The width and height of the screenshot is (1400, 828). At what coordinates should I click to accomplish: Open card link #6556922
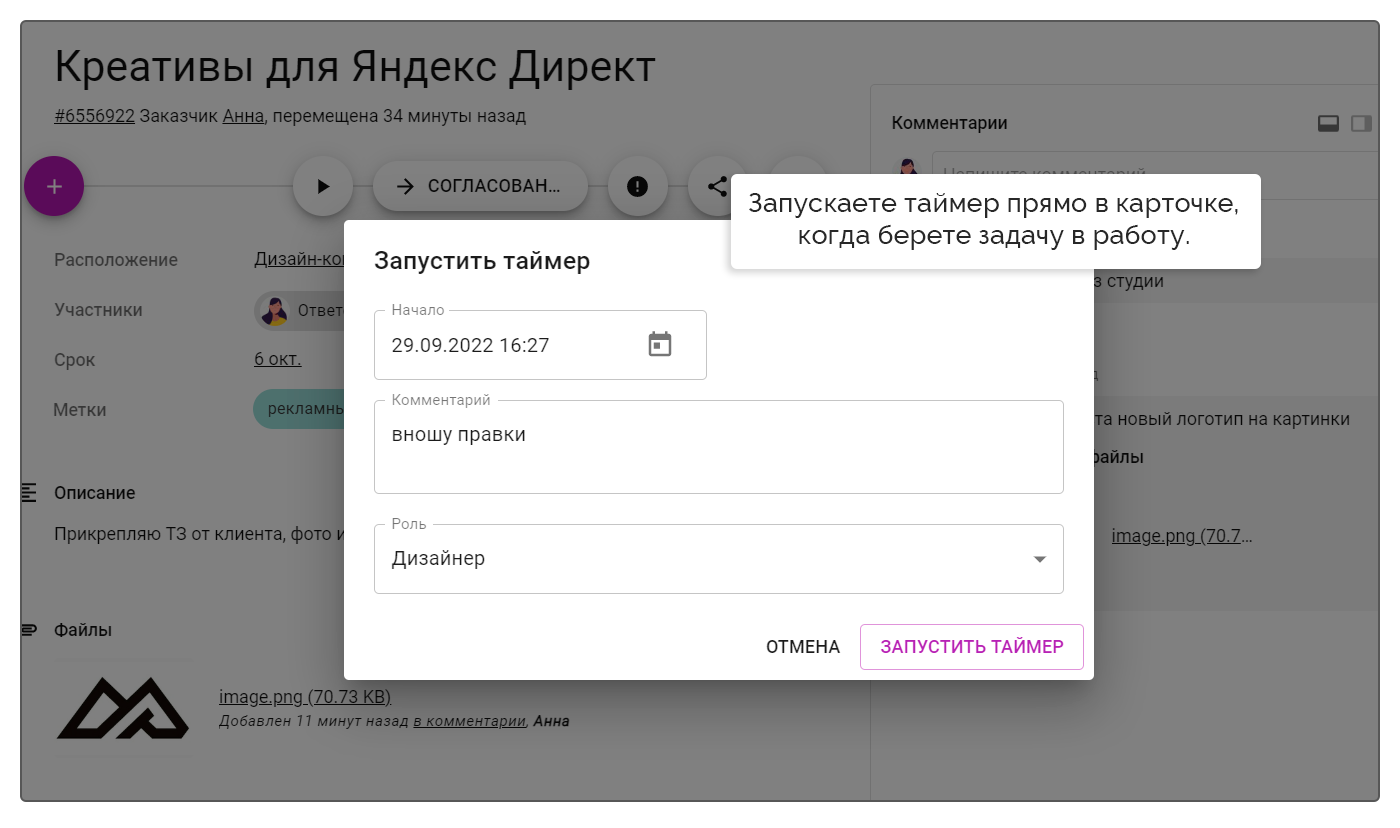[94, 116]
